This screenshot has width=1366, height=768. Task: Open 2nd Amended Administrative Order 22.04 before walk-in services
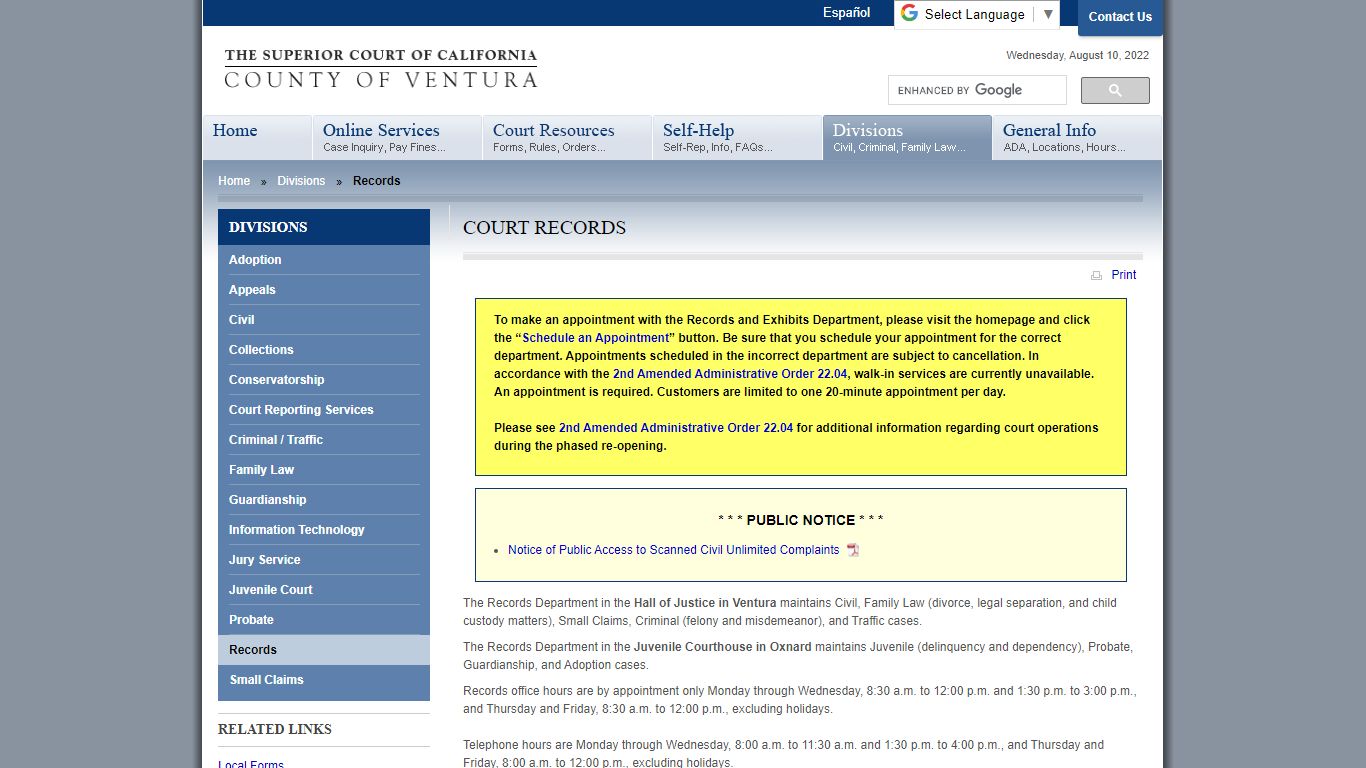pyautogui.click(x=730, y=374)
